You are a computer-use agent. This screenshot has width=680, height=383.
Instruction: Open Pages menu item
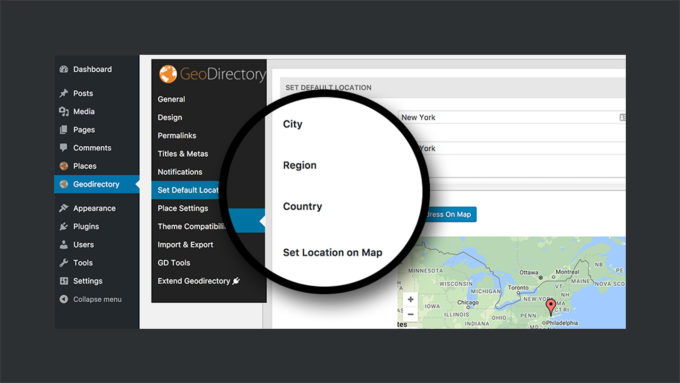point(84,130)
